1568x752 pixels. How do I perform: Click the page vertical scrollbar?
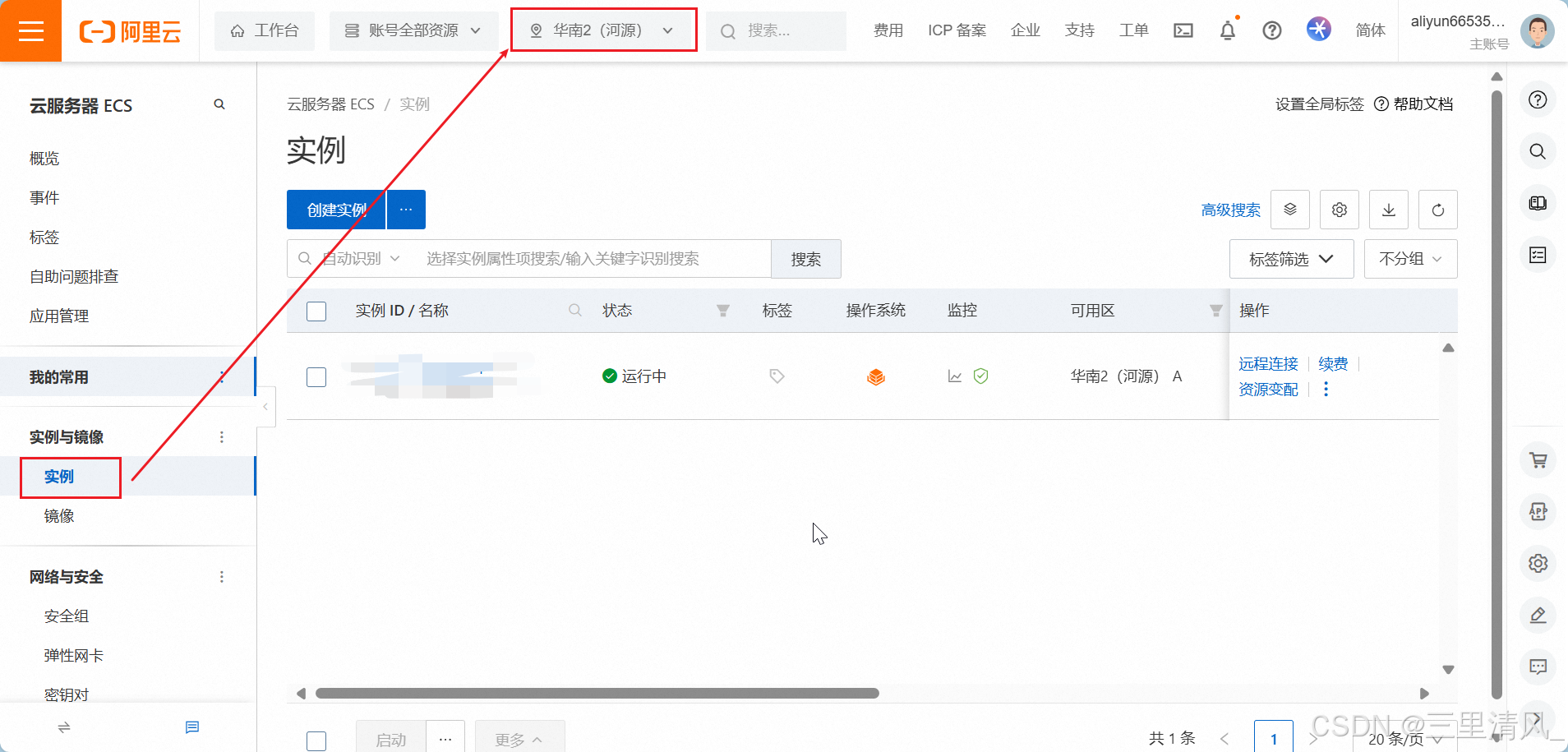[1497, 394]
